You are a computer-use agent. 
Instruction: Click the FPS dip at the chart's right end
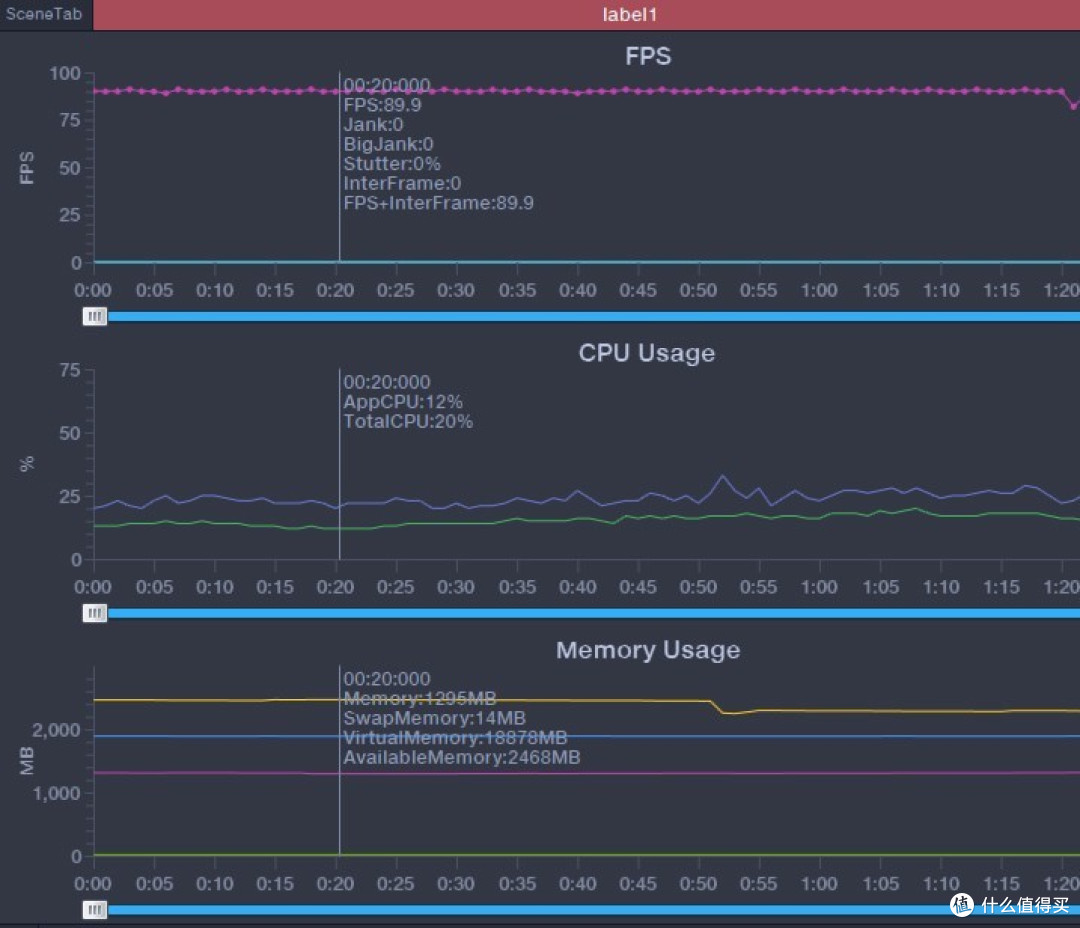click(x=1073, y=105)
